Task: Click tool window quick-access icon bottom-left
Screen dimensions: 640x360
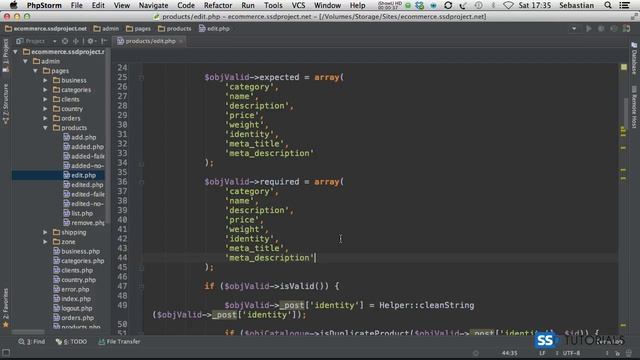Action: pyautogui.click(x=6, y=352)
